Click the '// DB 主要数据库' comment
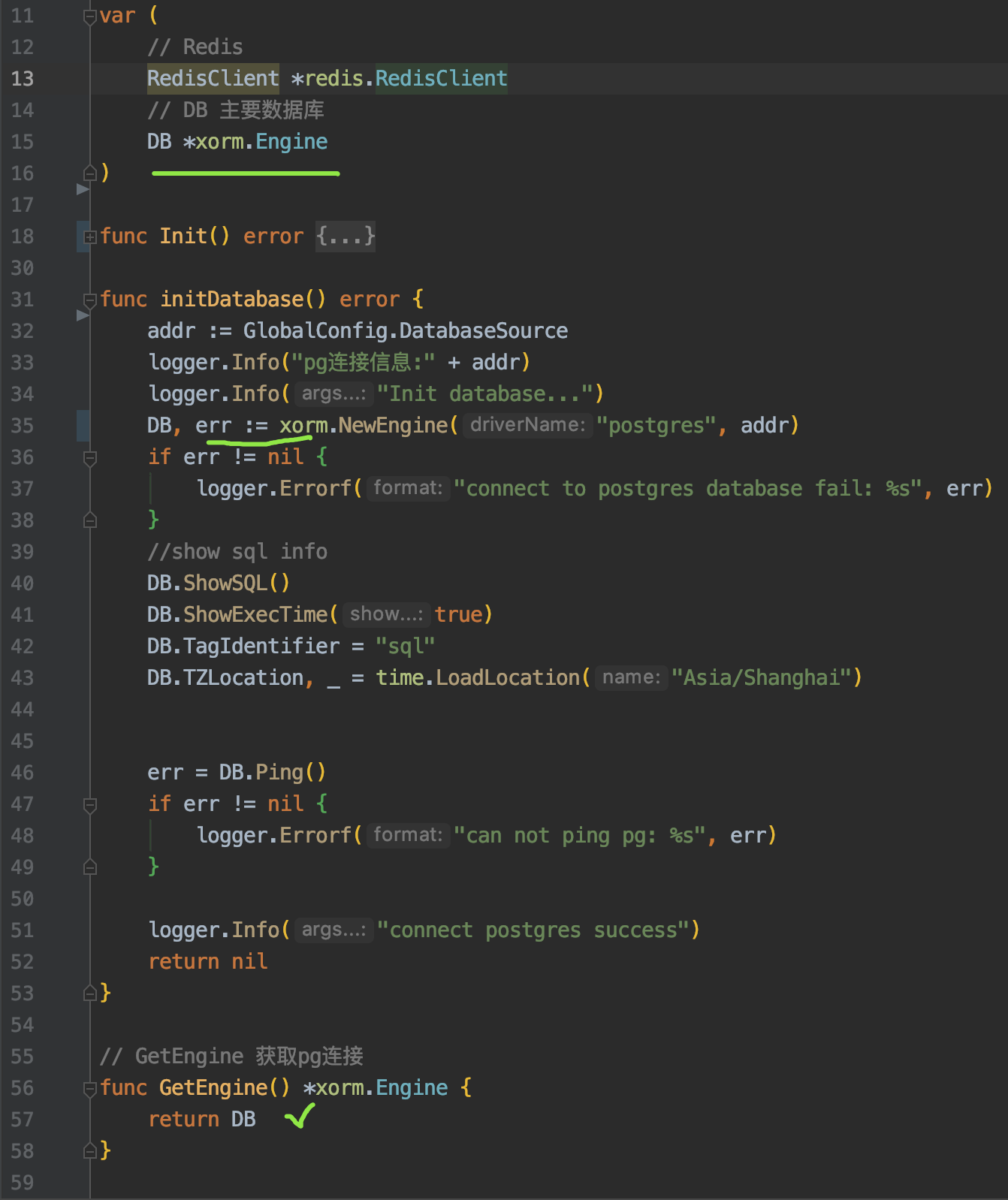Screen dimensions: 1008x1200 tap(236, 110)
